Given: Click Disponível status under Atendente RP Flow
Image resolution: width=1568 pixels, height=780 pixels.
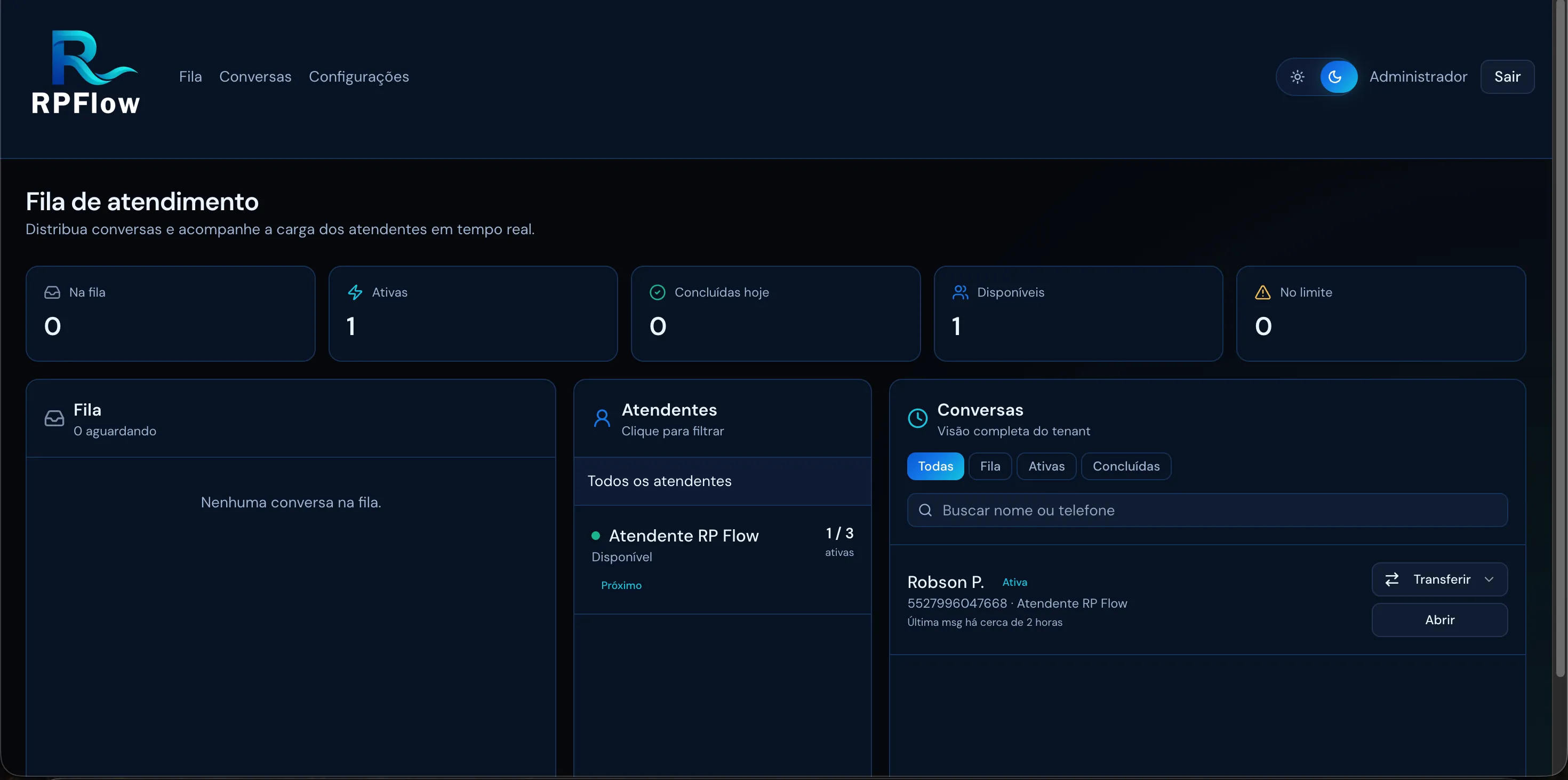Looking at the screenshot, I should pyautogui.click(x=621, y=557).
